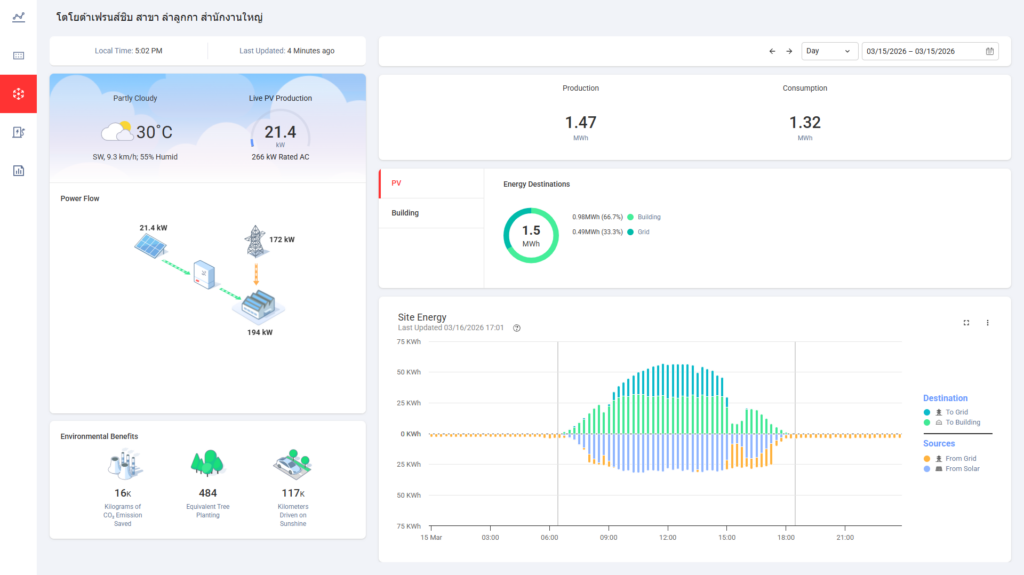Click the solar panel layout sidebar icon
The width and height of the screenshot is (1024, 575).
click(18, 56)
